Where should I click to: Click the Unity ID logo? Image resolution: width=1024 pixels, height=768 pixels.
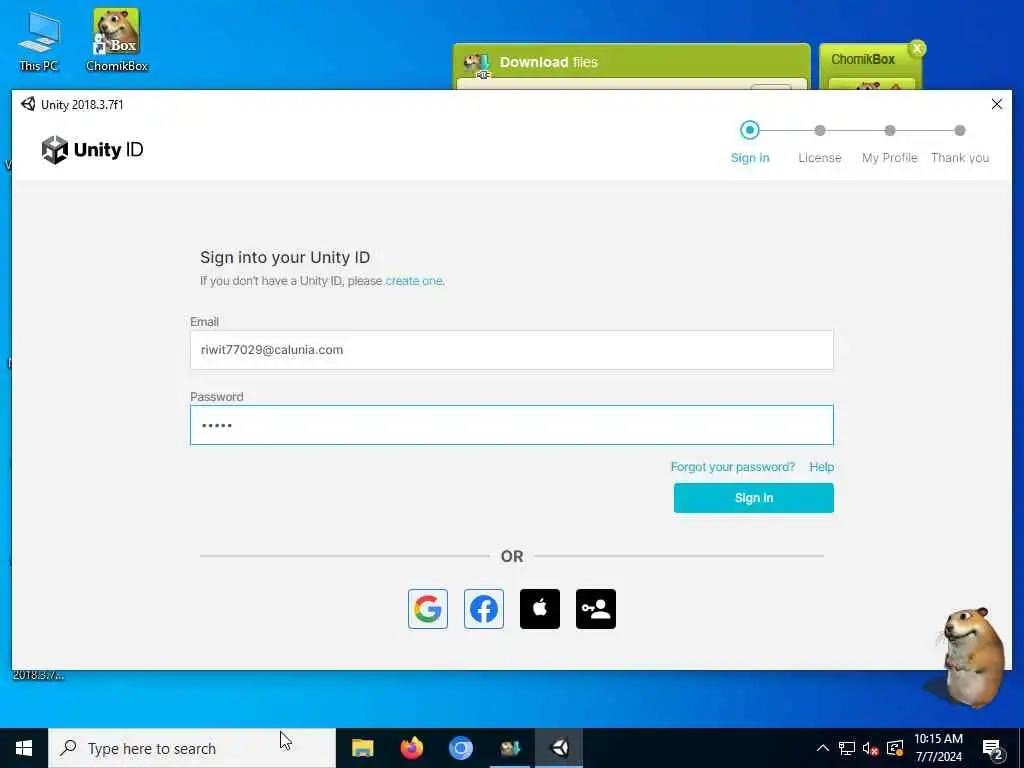point(92,150)
